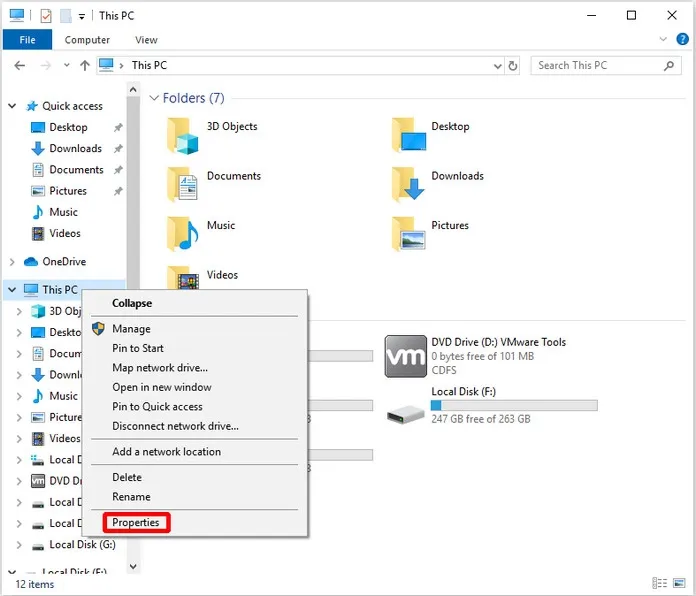Click the New folder quick access toolbar icon

click(x=66, y=16)
